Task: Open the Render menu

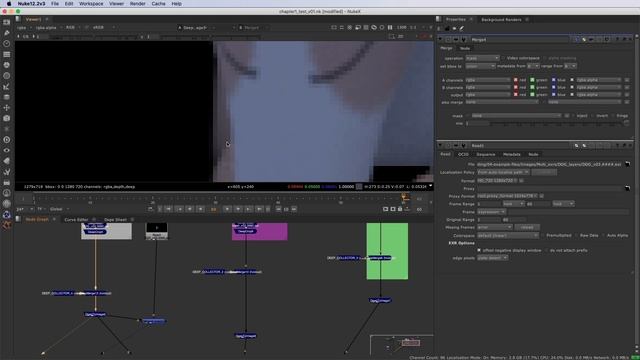Action: [138, 4]
